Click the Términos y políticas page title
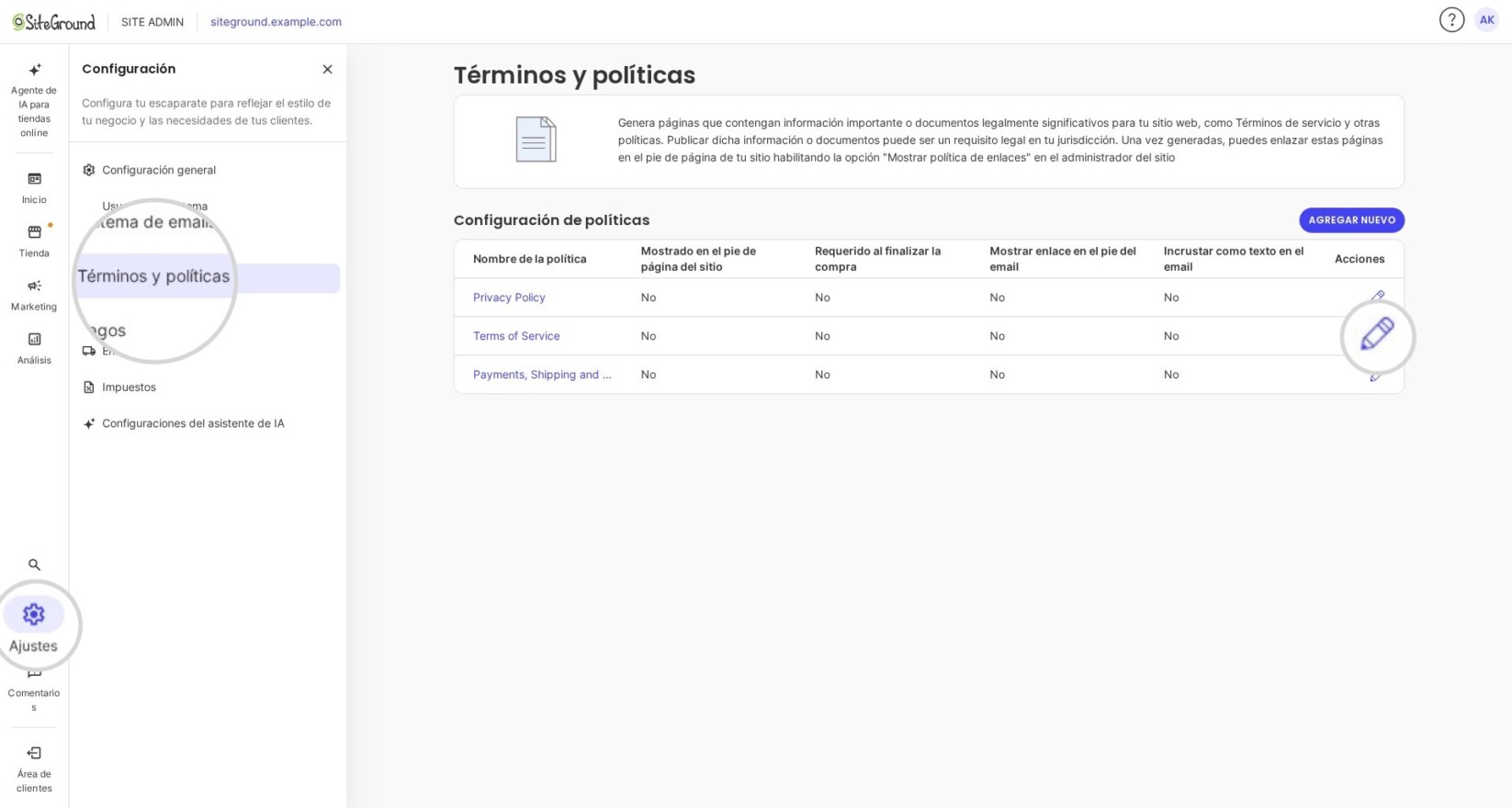 pos(574,75)
